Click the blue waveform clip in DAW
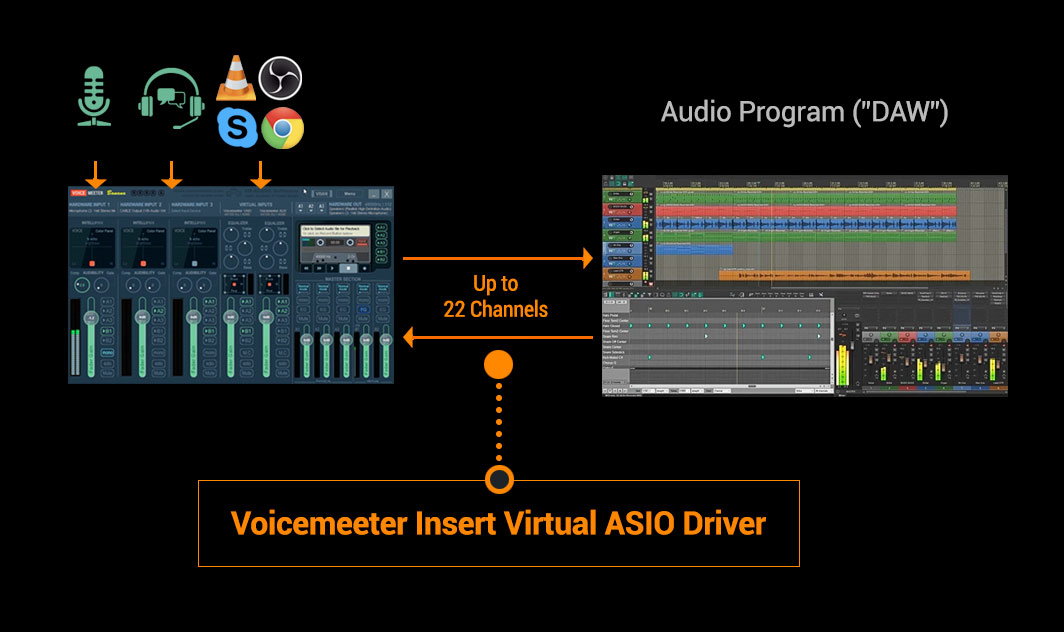This screenshot has height=632, width=1064. point(806,223)
